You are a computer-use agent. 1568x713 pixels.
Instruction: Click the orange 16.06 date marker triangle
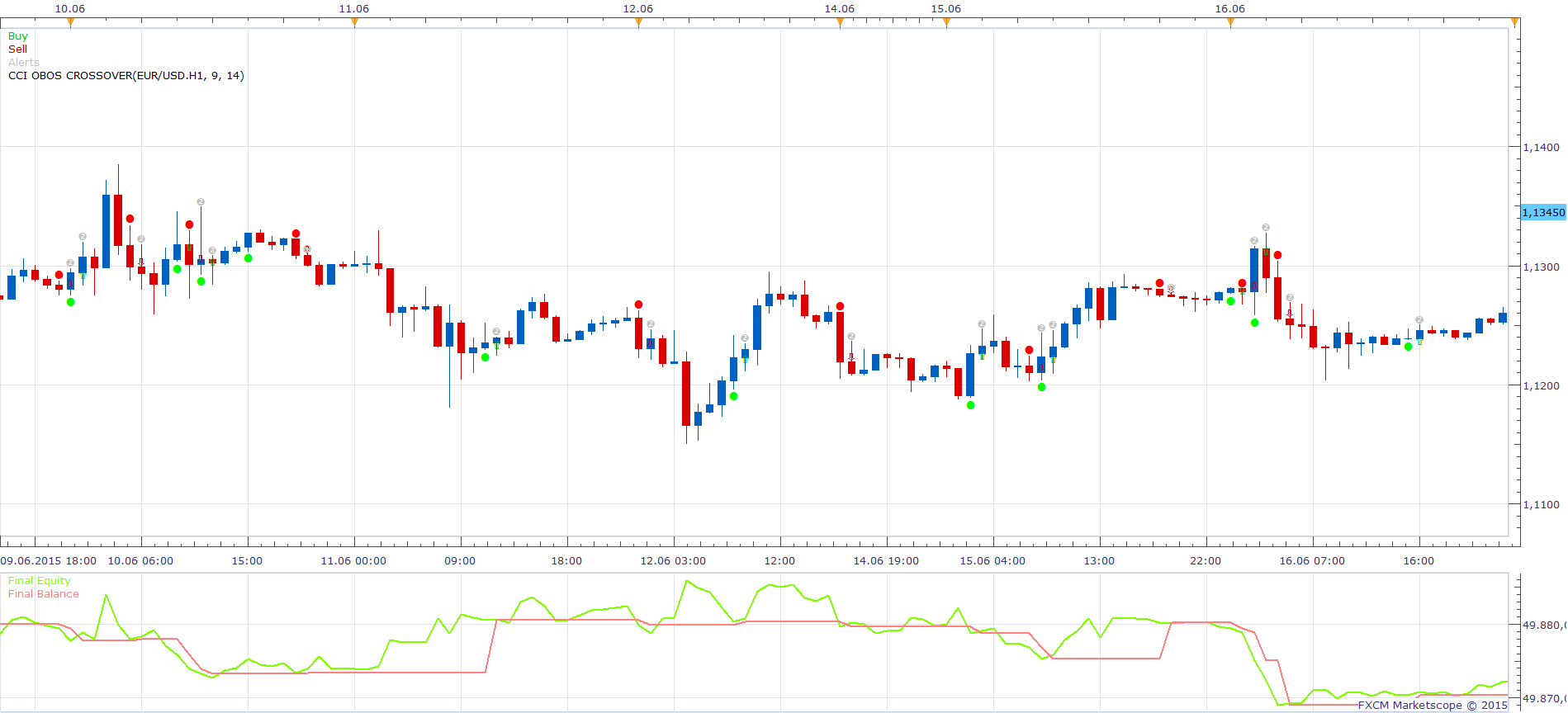(x=1230, y=22)
